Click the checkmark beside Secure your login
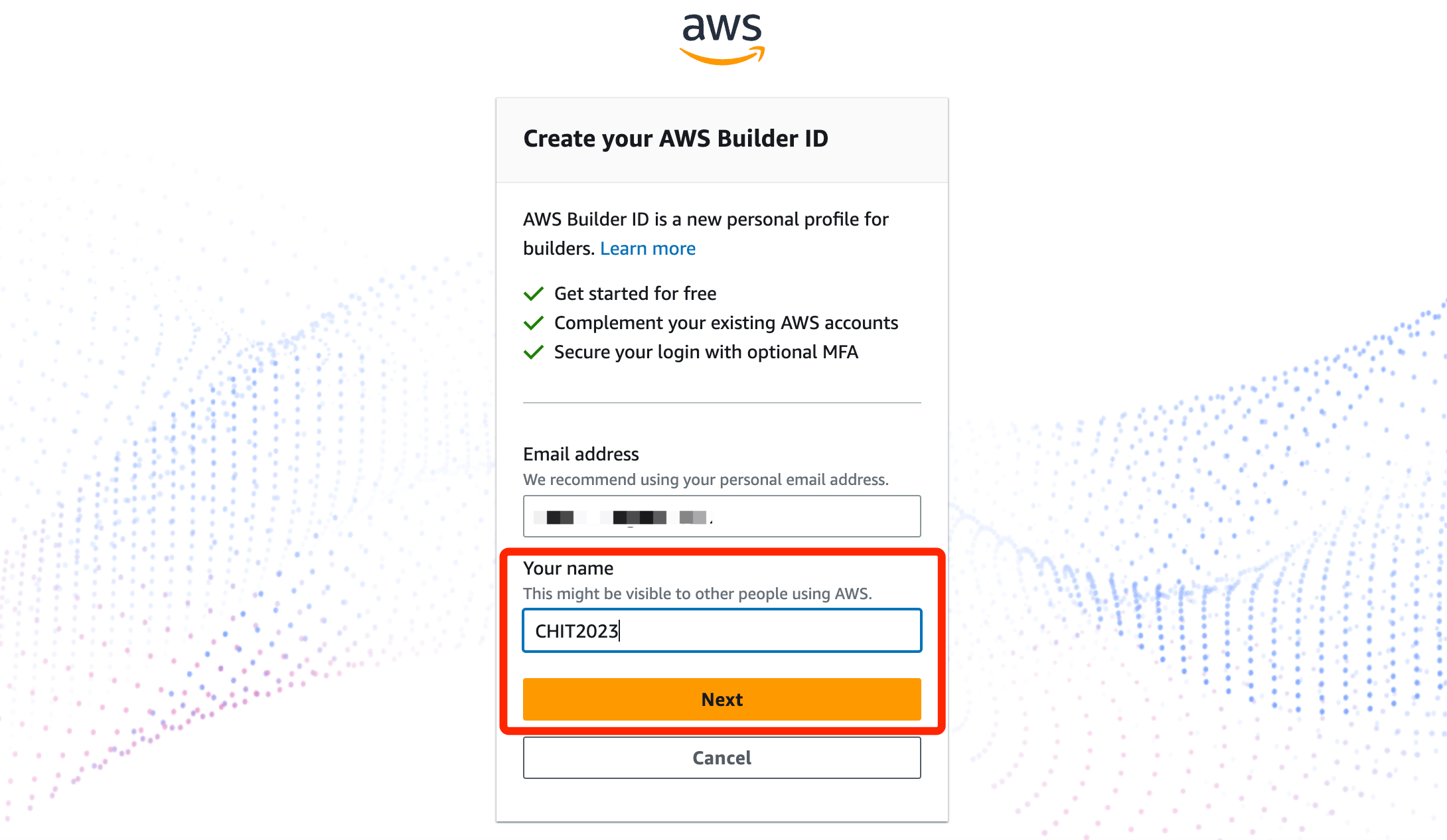The image size is (1447, 840). pos(534,352)
